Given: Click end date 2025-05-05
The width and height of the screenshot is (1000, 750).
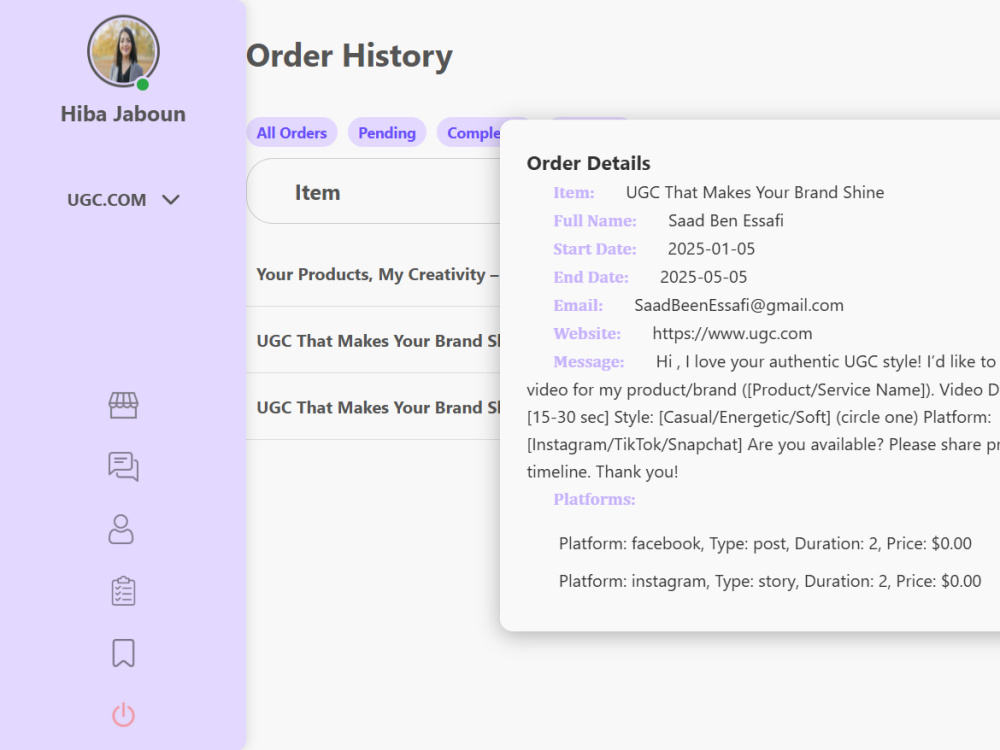Looking at the screenshot, I should point(703,277).
